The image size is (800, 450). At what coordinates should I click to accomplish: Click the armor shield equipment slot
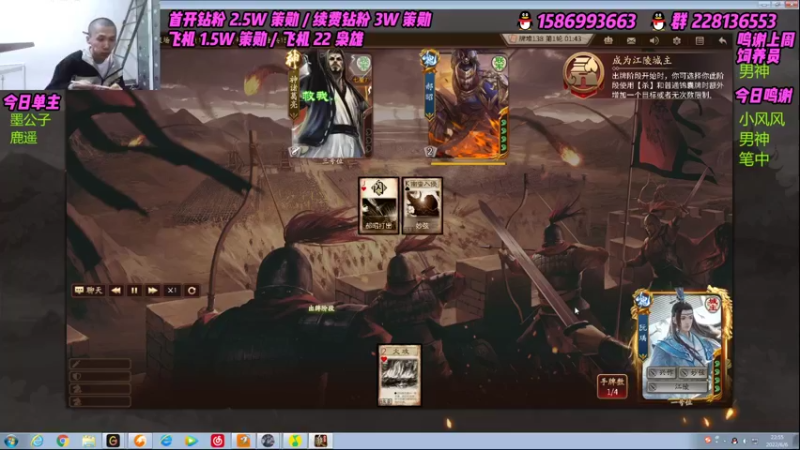point(100,377)
